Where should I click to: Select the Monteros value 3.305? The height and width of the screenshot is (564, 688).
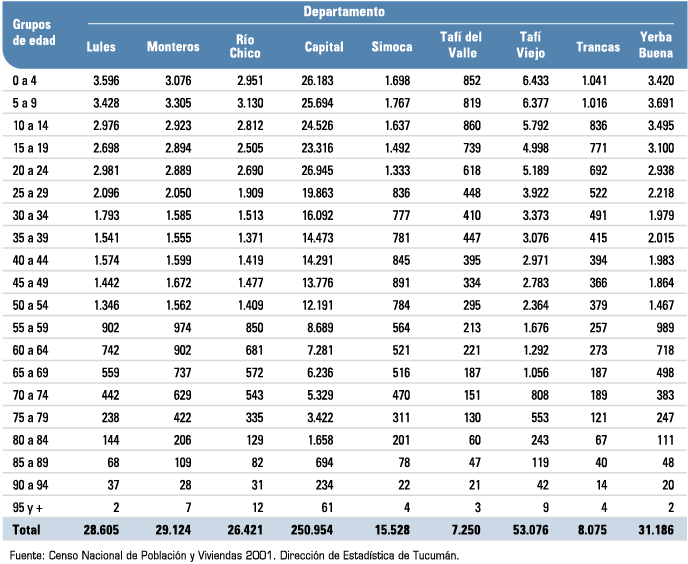click(178, 103)
